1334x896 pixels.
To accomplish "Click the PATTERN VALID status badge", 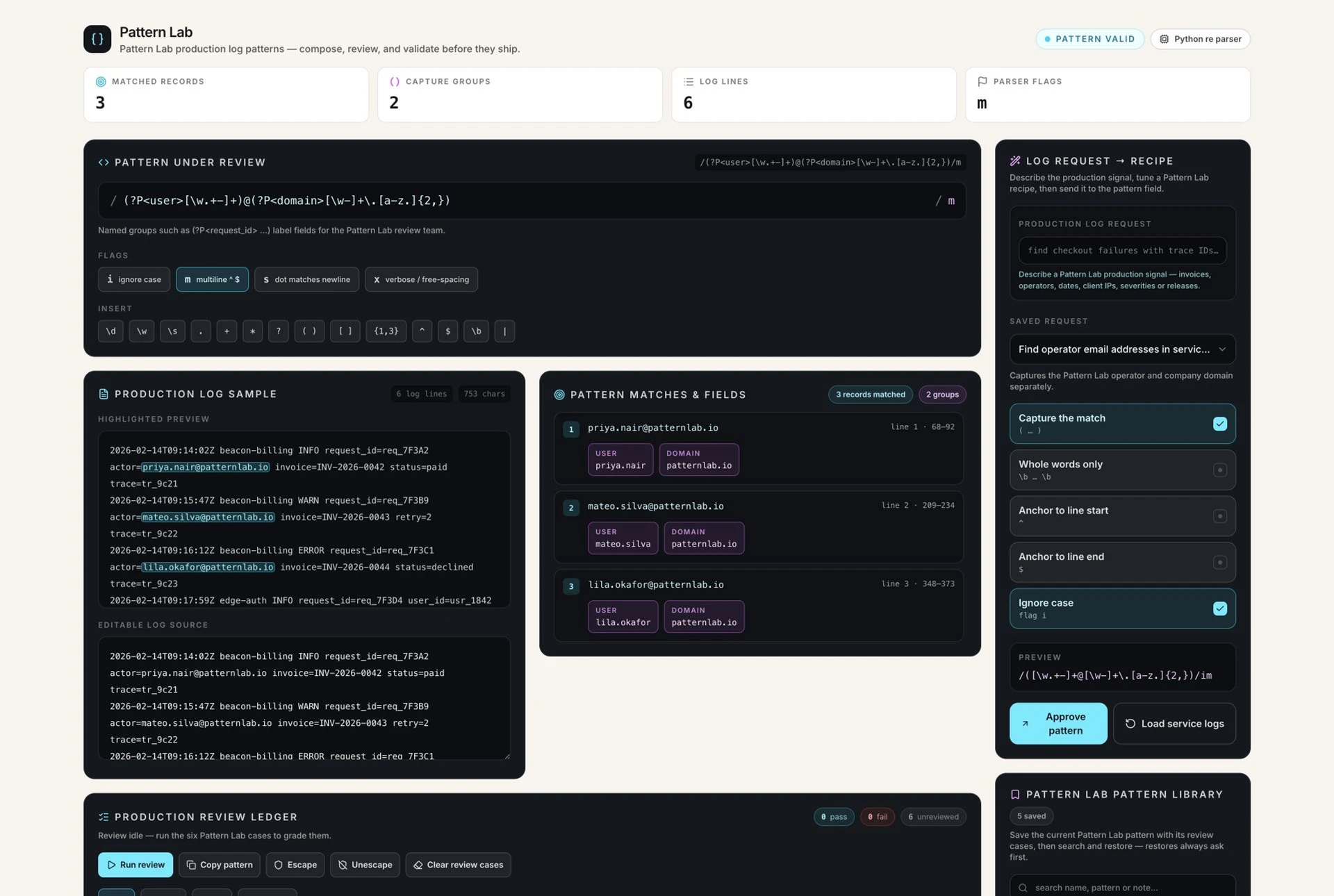I will [x=1089, y=39].
